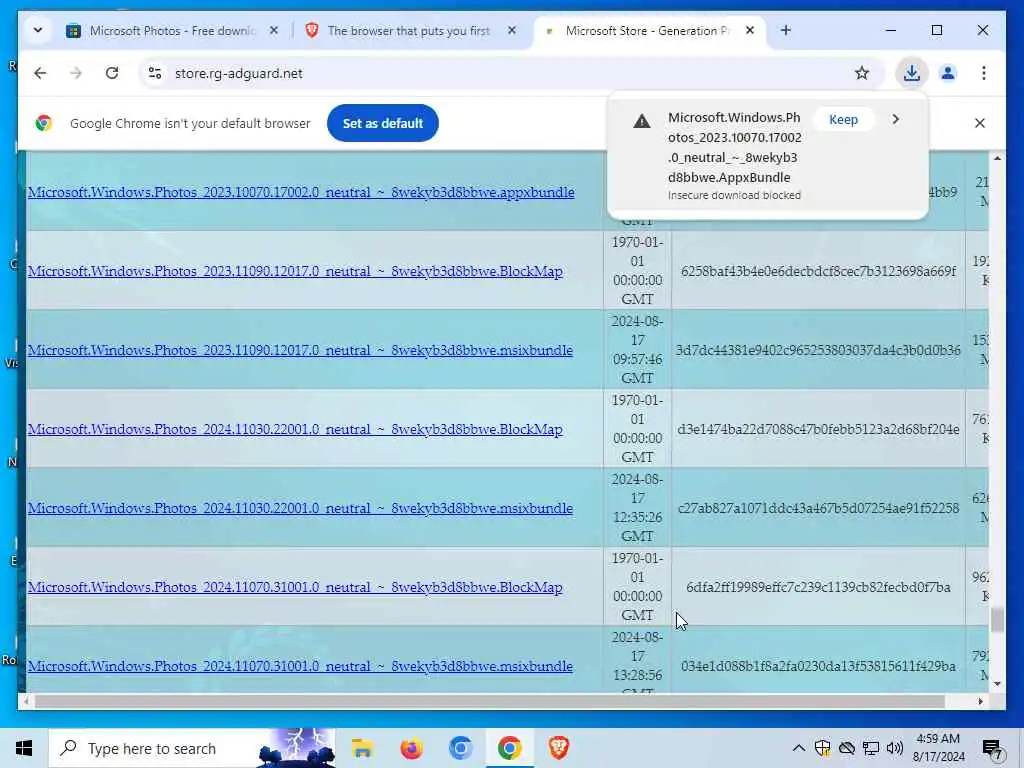1024x768 pixels.
Task: Click the page scroll up arrow
Action: 997,158
